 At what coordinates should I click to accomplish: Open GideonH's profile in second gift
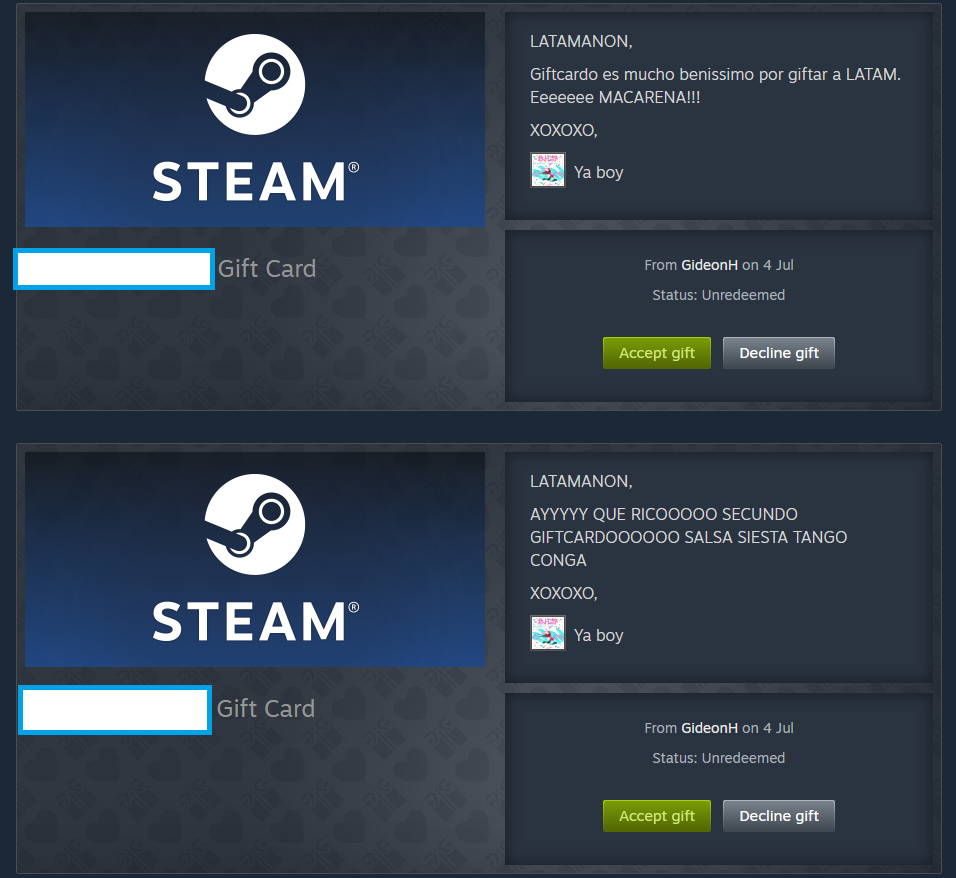click(x=709, y=728)
